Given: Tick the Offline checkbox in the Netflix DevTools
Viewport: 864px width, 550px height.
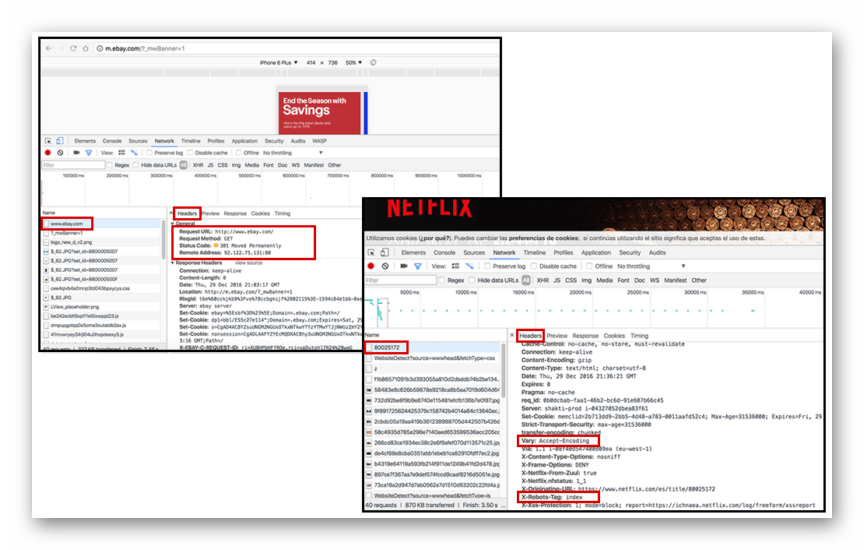Looking at the screenshot, I should coord(589,266).
